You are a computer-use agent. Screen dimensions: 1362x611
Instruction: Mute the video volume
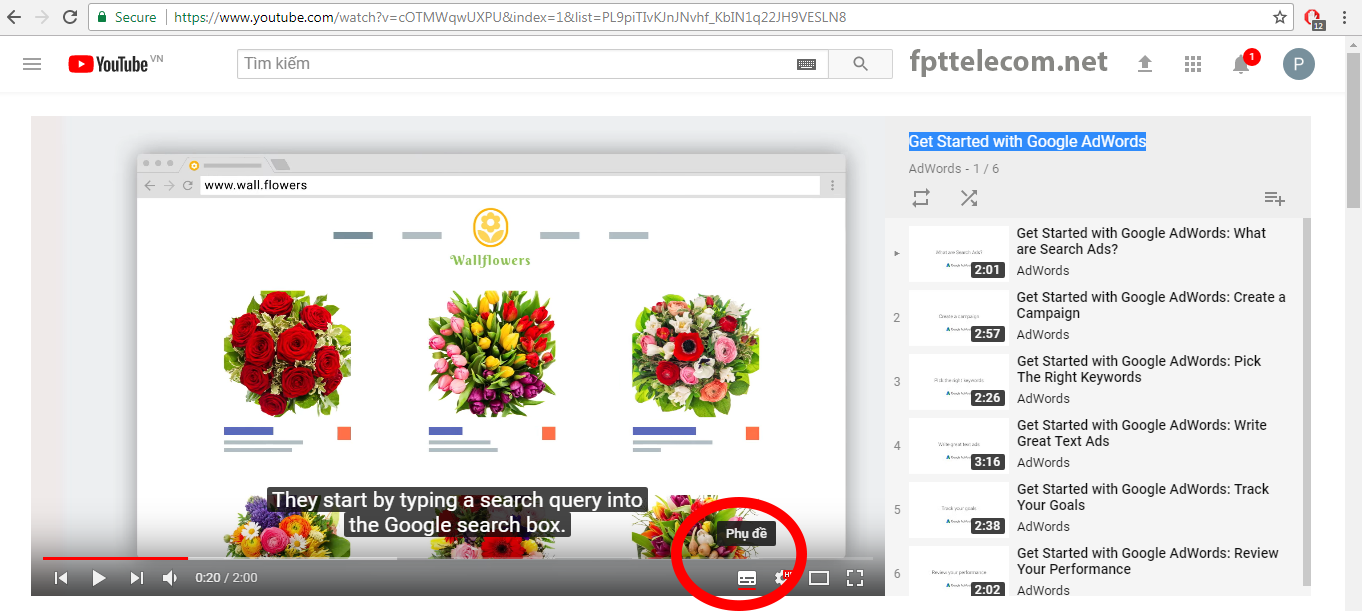(x=171, y=578)
